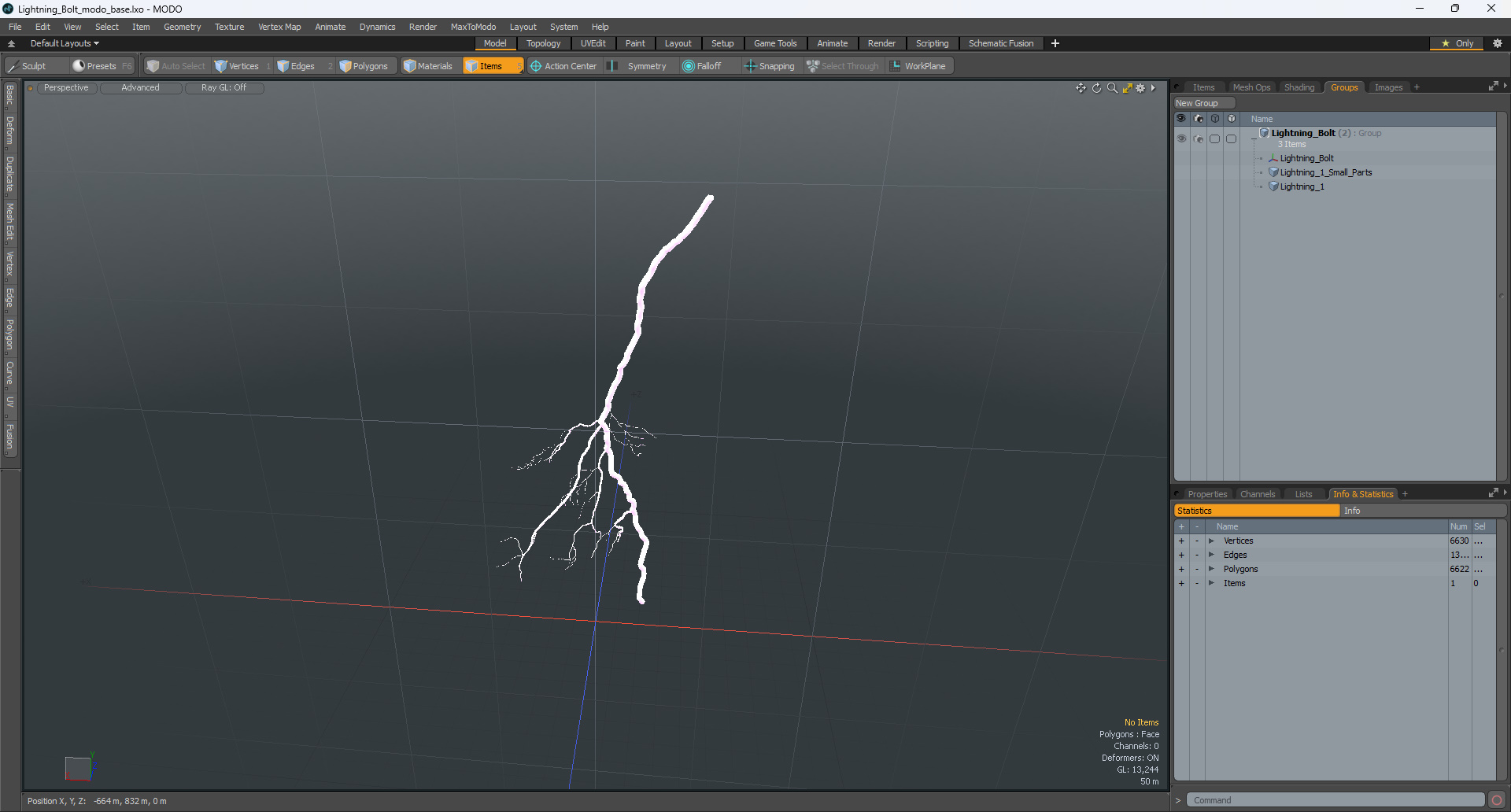Click the viewport maximize icon

click(1127, 88)
